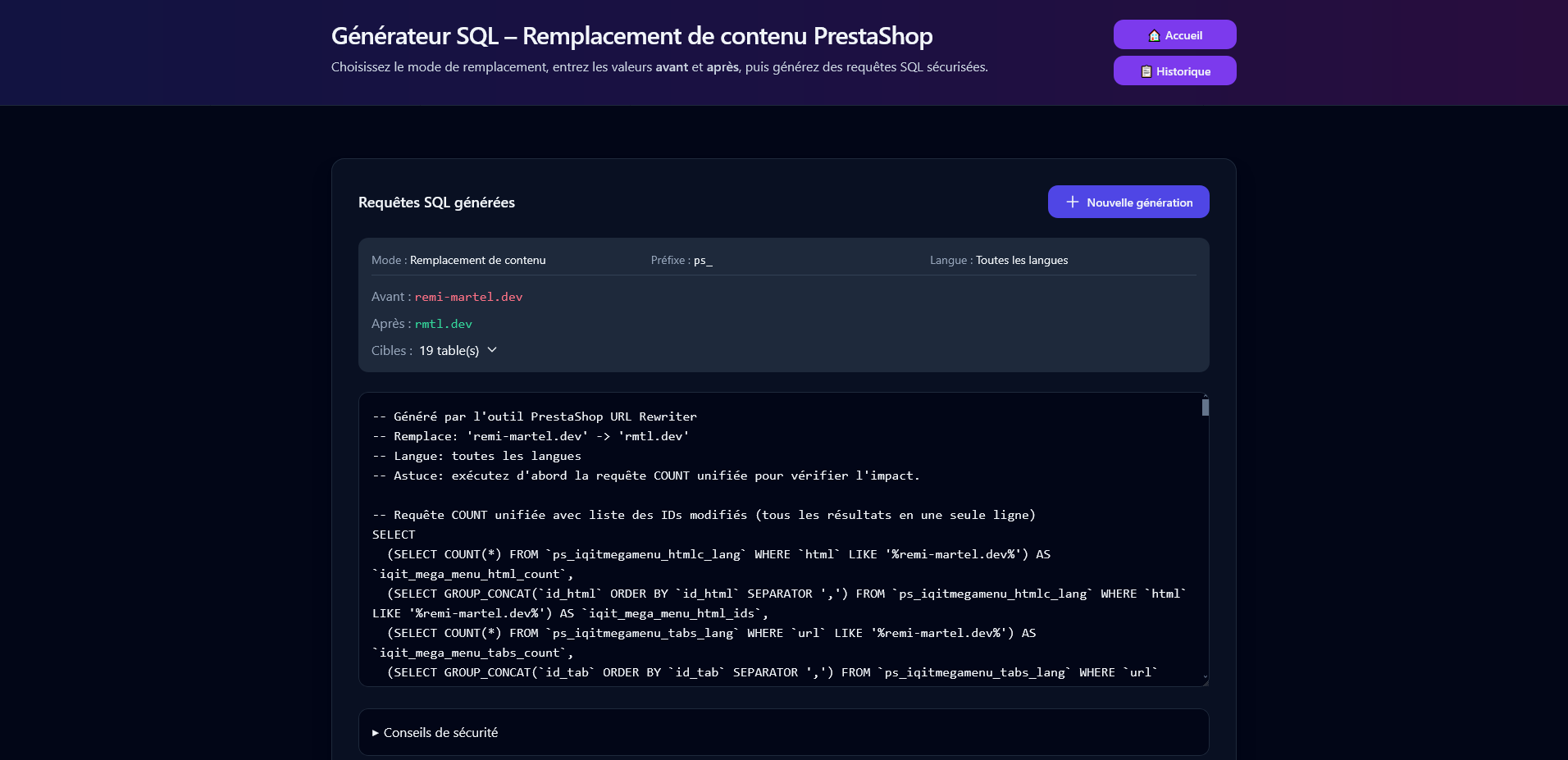Click the chevron next to 19 table(s)

click(x=491, y=350)
